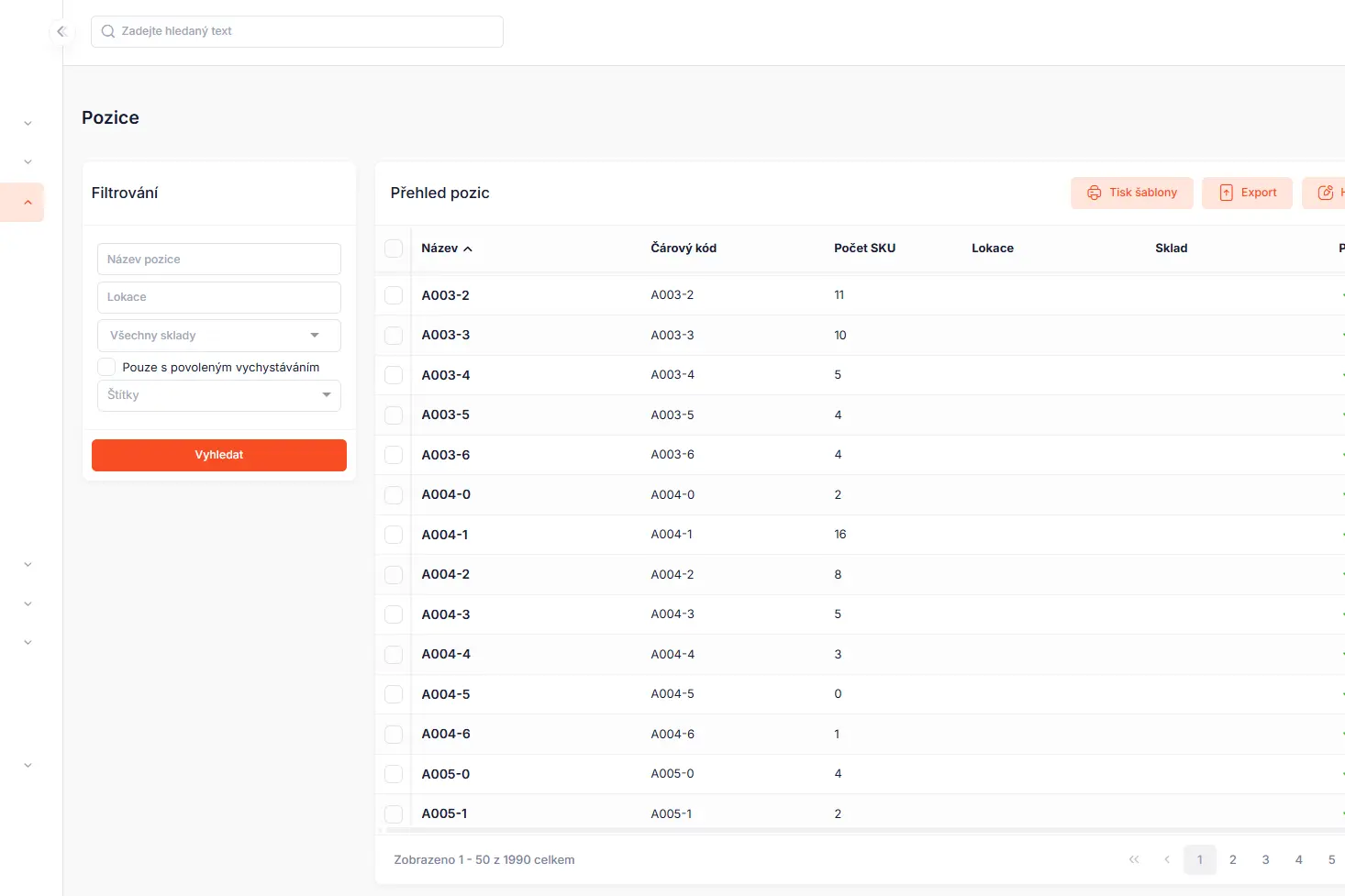Focus the 'Název pozice' filter field
1345x896 pixels.
(x=218, y=260)
